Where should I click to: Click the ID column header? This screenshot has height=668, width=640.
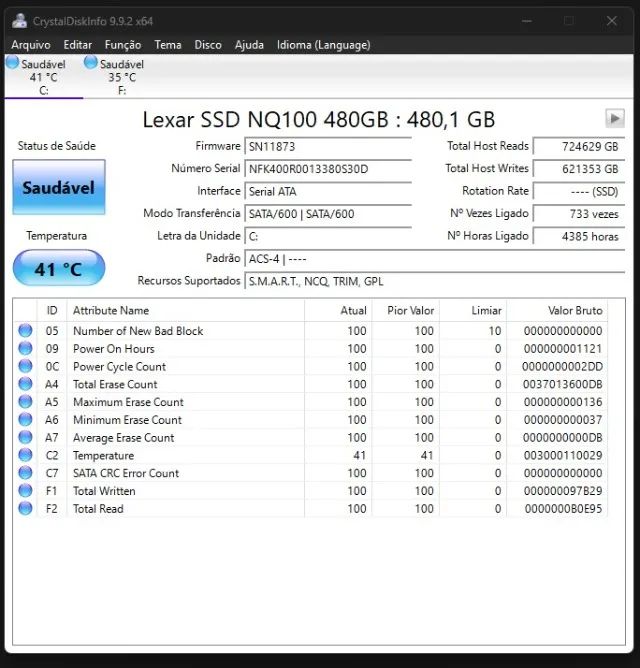(52, 311)
